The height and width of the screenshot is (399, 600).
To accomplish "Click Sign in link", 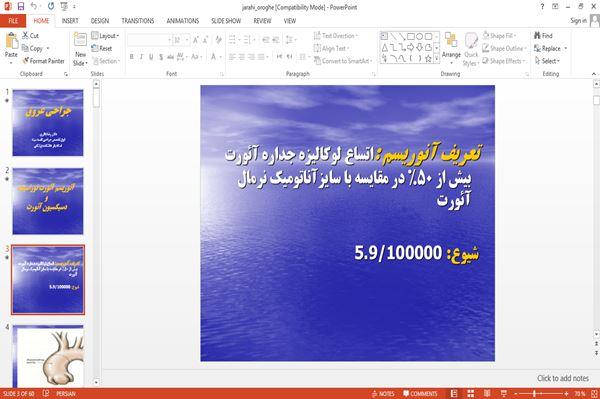I will (578, 21).
